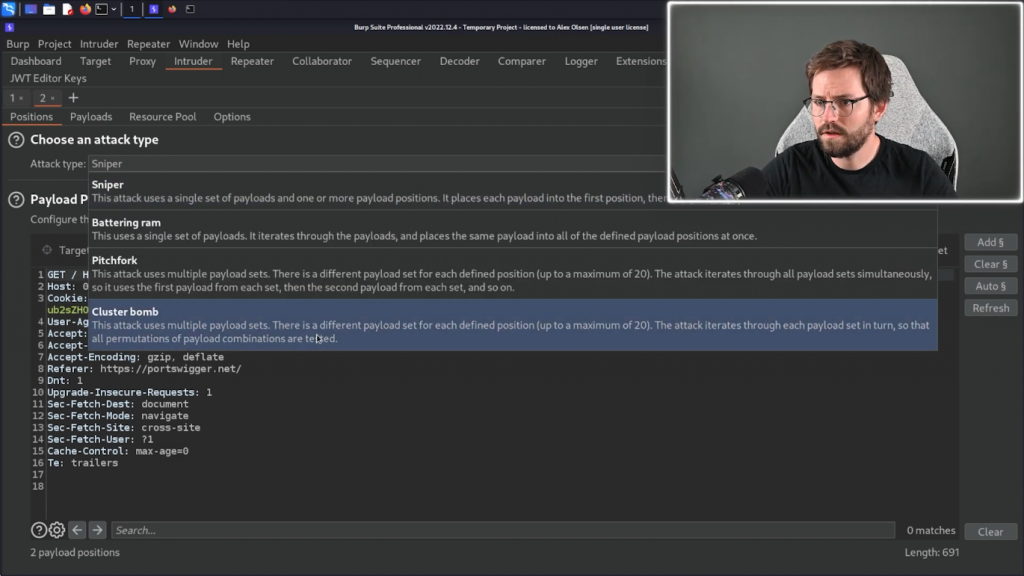Click the Sec-Fetch-Site: cross-site line

coord(123,428)
